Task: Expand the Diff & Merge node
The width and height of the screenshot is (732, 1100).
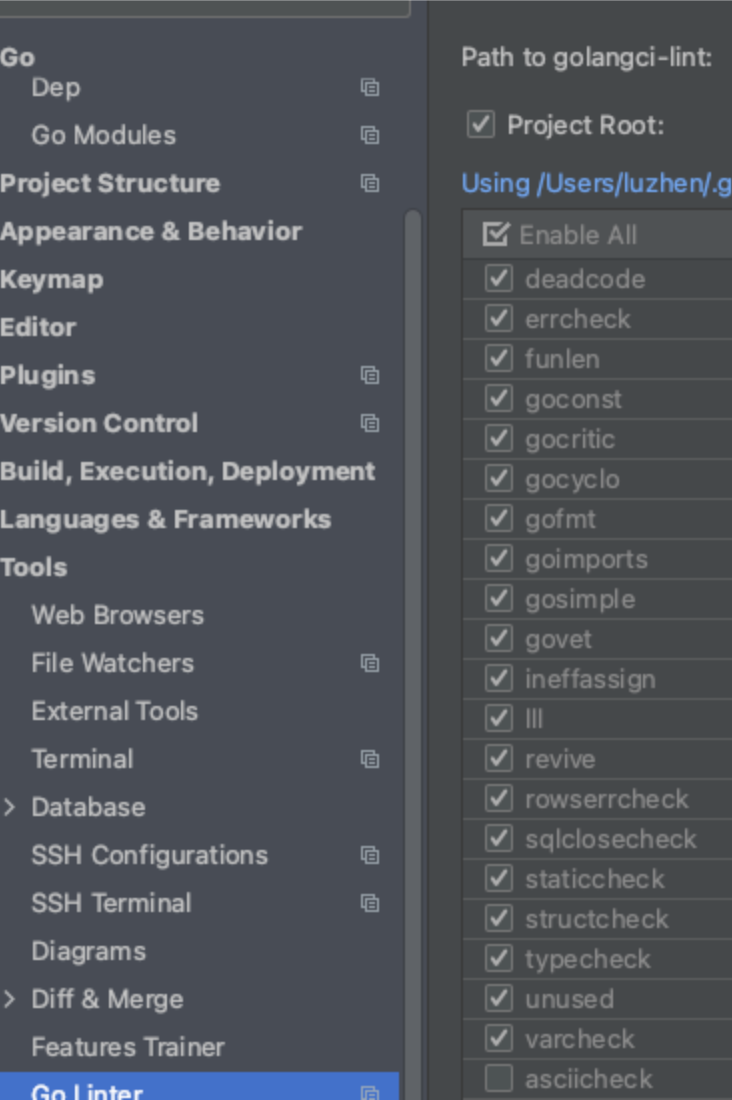Action: click(10, 999)
